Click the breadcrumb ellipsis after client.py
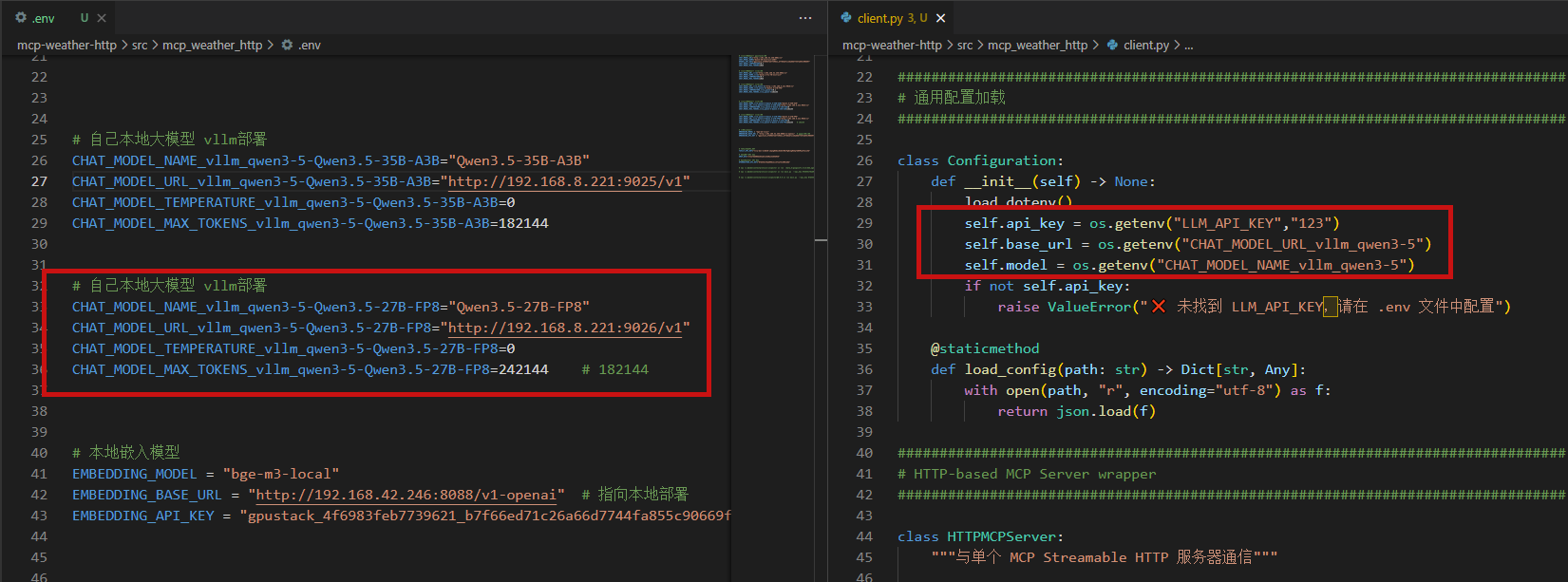Viewport: 1568px width, 582px height. coord(1189,45)
